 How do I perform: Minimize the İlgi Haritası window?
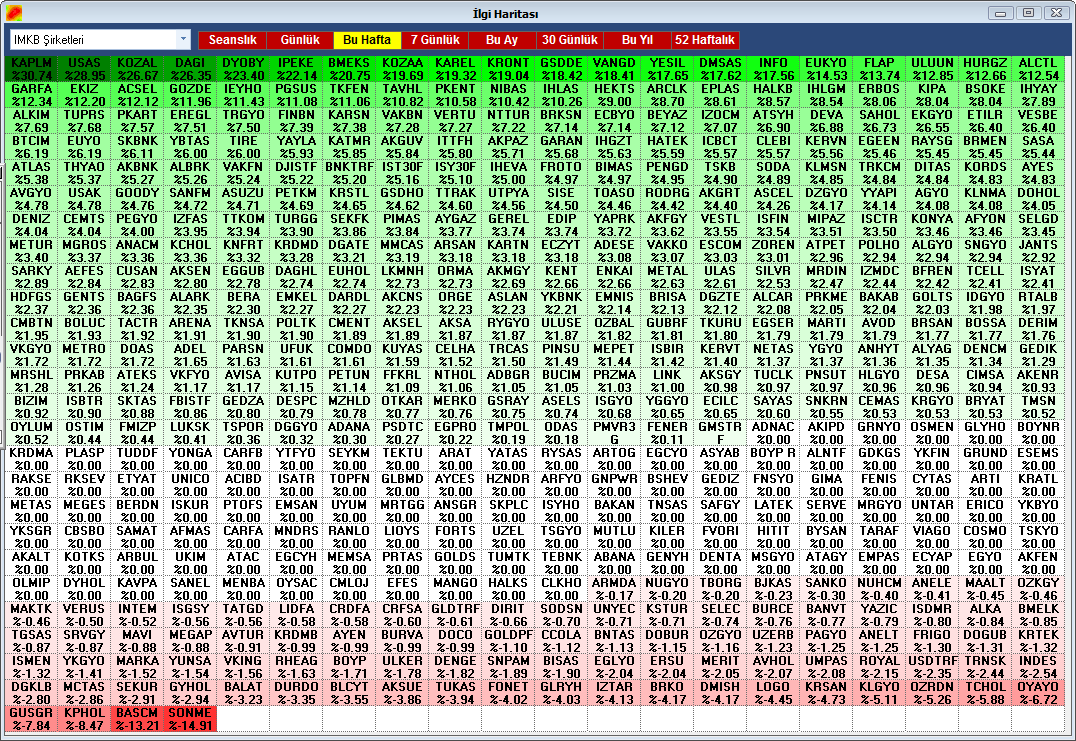coord(1001,12)
